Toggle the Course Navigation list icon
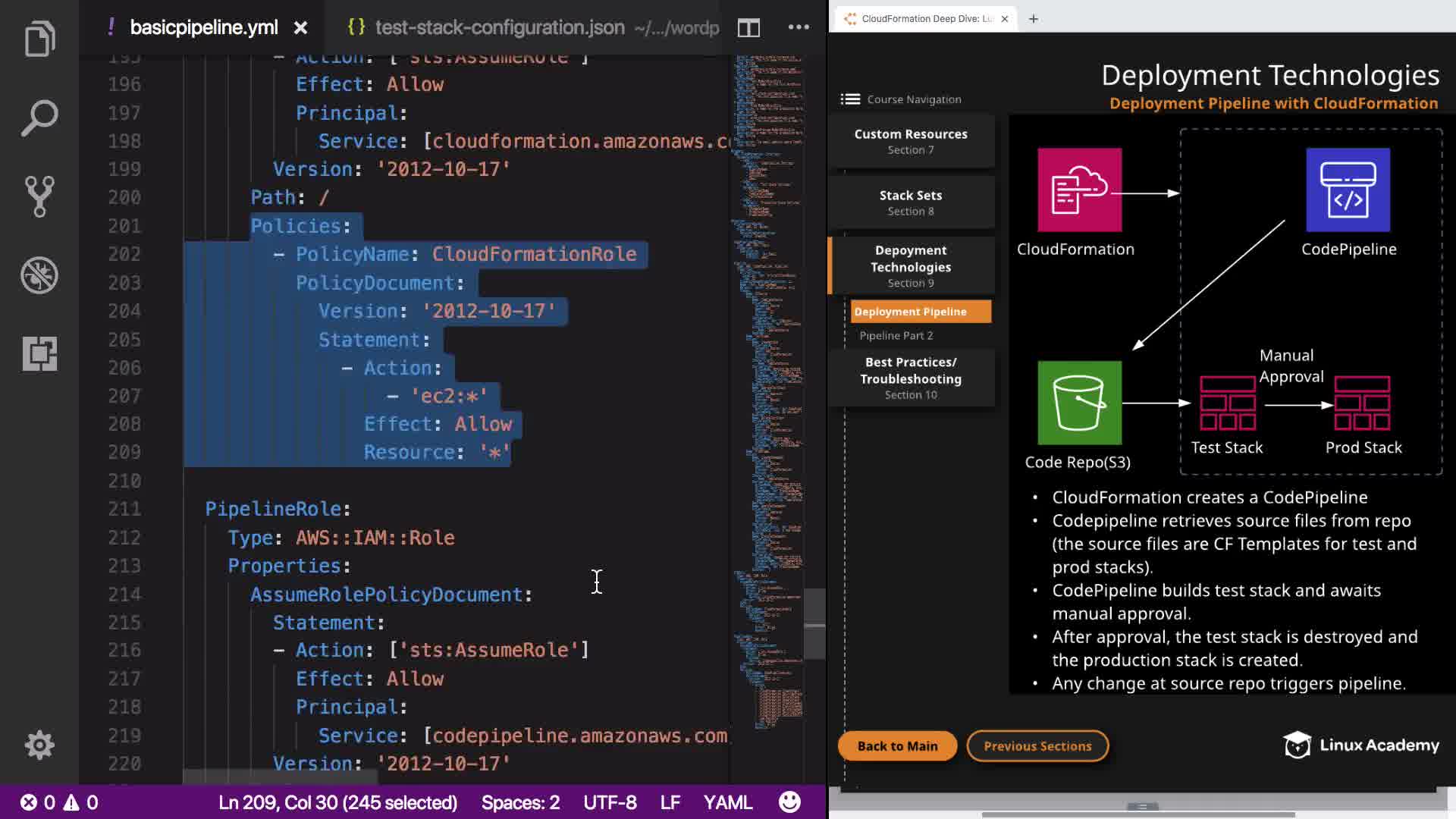Screen dimensions: 1456x819 point(850,99)
